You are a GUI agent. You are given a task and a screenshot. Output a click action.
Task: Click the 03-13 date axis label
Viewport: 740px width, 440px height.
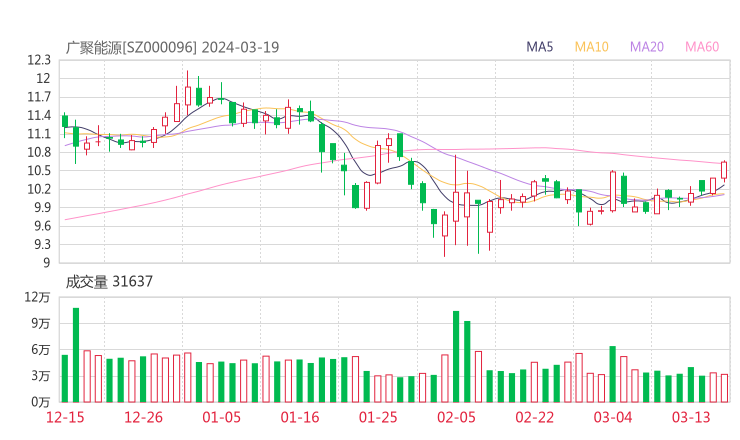691,417
